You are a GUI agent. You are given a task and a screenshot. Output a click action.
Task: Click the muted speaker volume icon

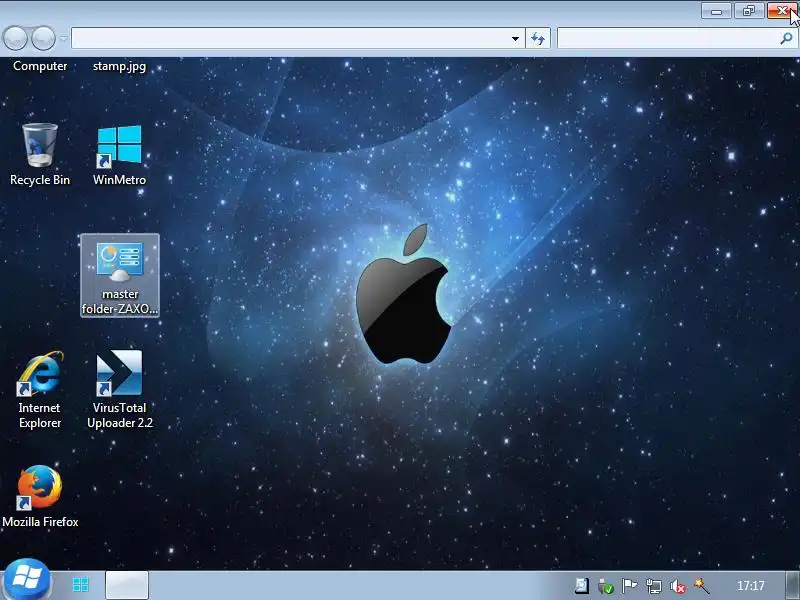click(678, 586)
